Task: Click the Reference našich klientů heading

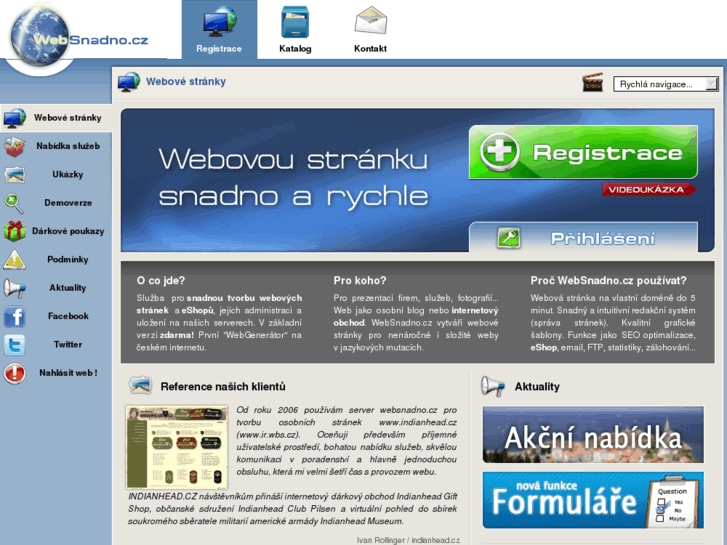Action: pyautogui.click(x=223, y=386)
